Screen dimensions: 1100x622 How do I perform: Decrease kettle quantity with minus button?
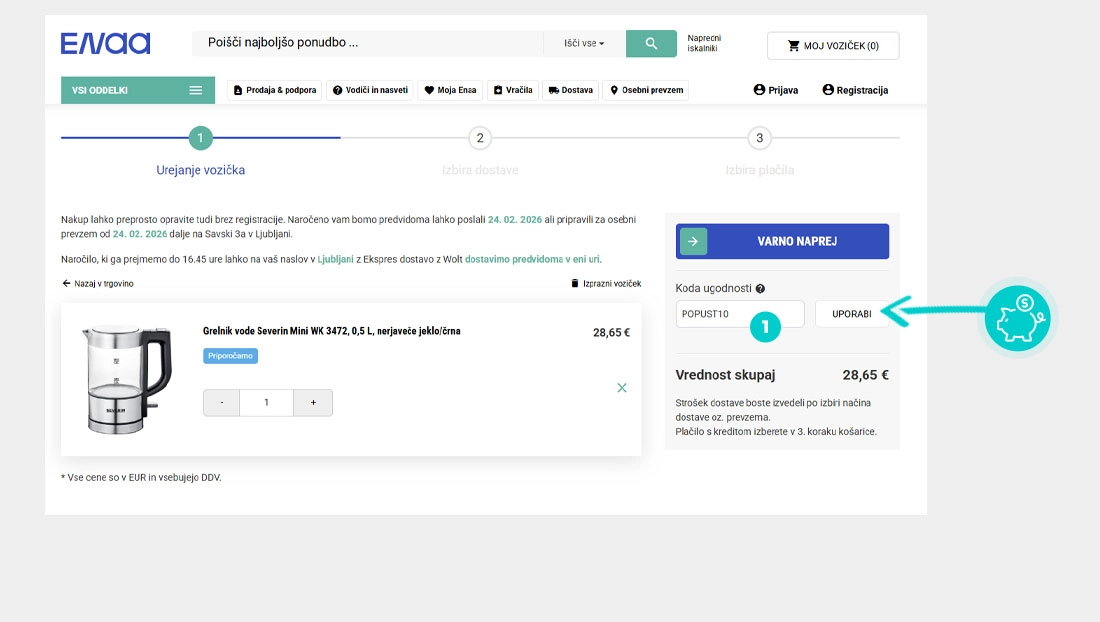pos(222,403)
